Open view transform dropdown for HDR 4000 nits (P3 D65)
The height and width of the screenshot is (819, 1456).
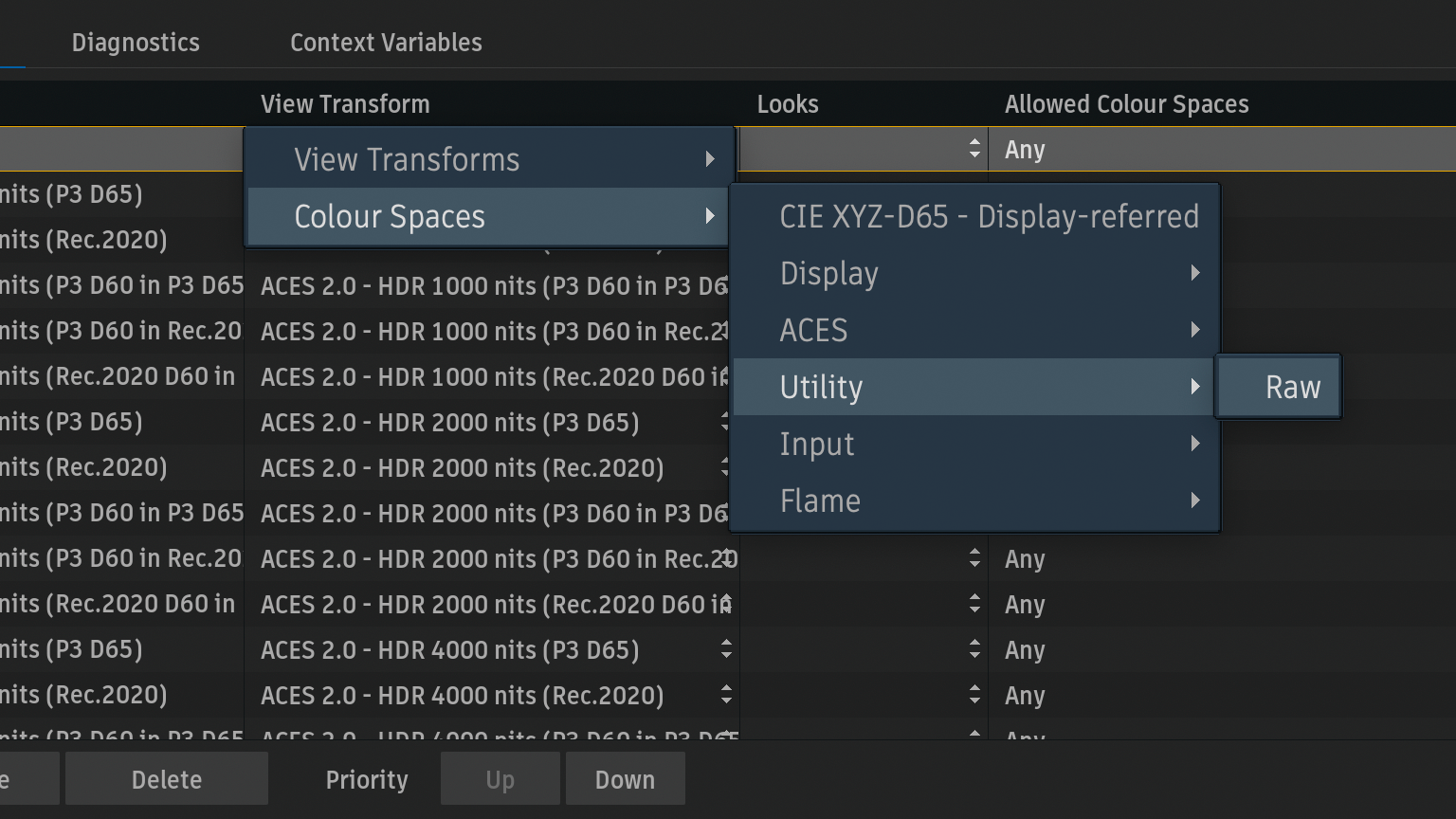(726, 649)
